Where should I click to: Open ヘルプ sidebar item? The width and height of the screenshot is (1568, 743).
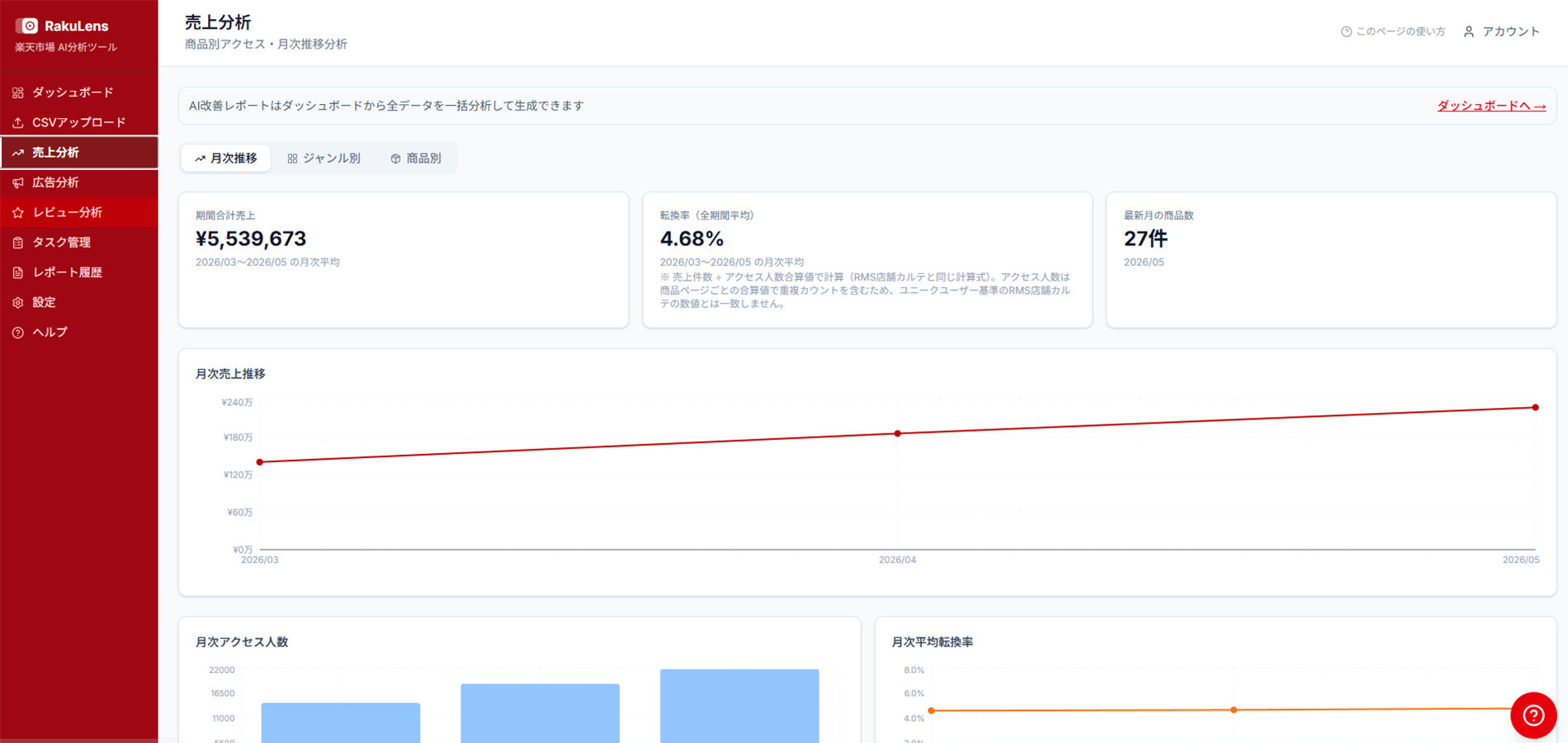pyautogui.click(x=79, y=333)
